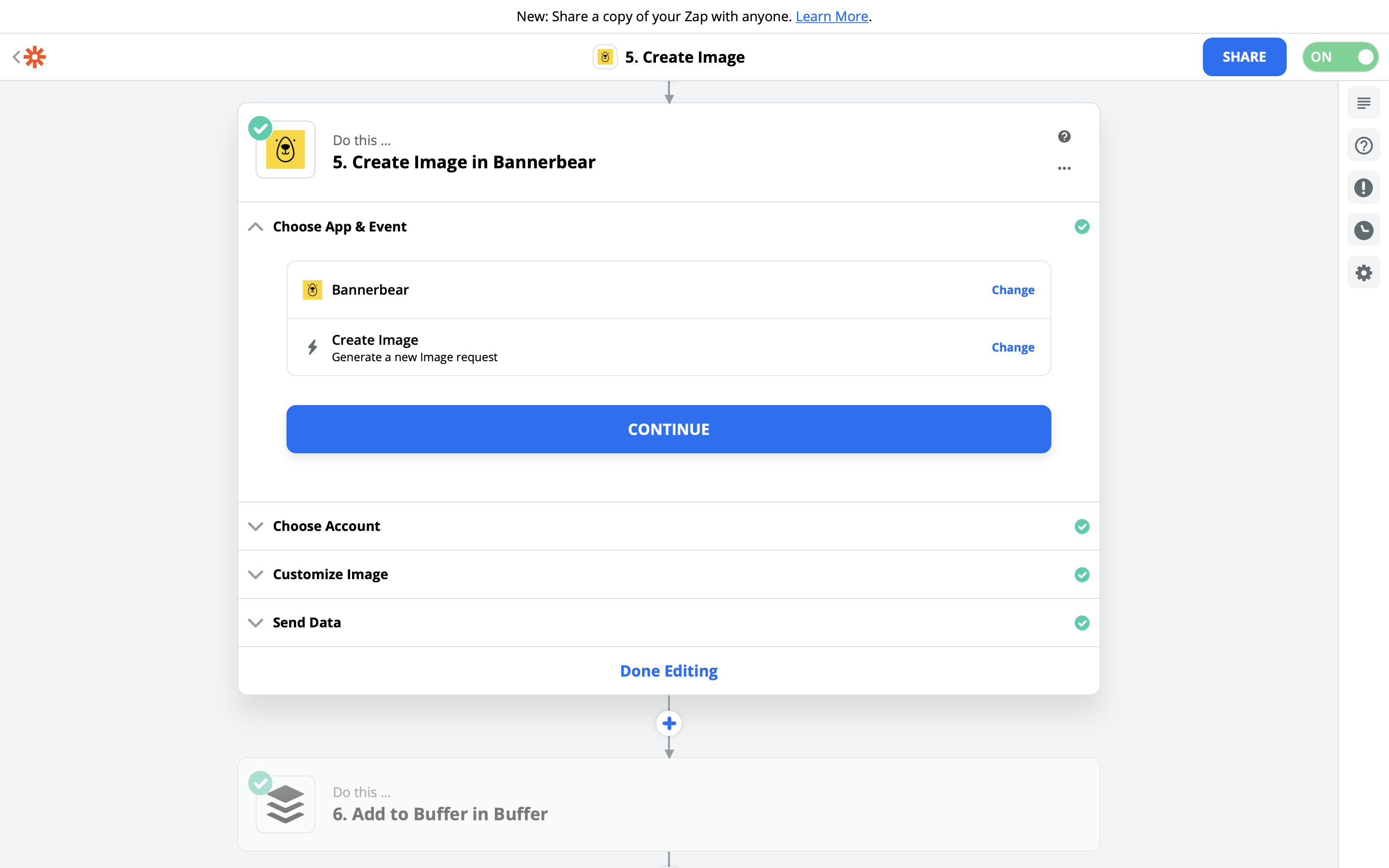Open the Zap notes icon in the sidebar
The height and width of the screenshot is (868, 1389).
tap(1363, 103)
